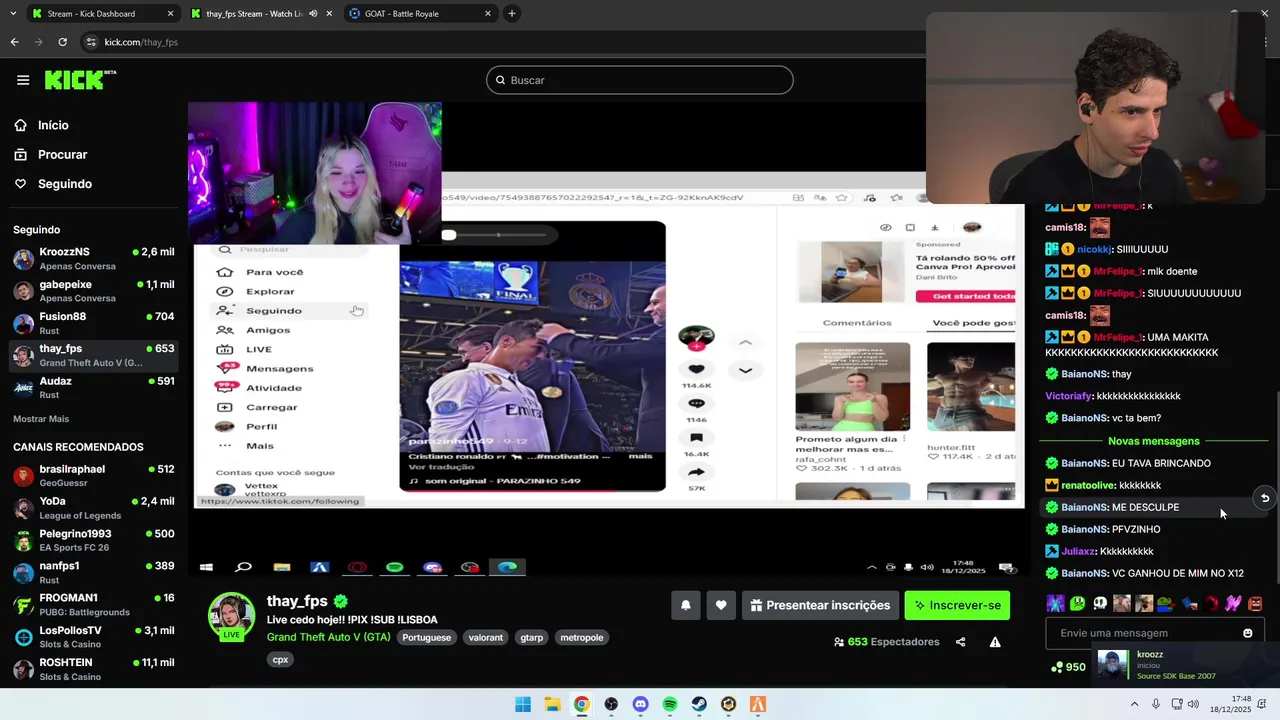The width and height of the screenshot is (1280, 720).
Task: Open the chat emoji picker
Action: click(x=1247, y=633)
